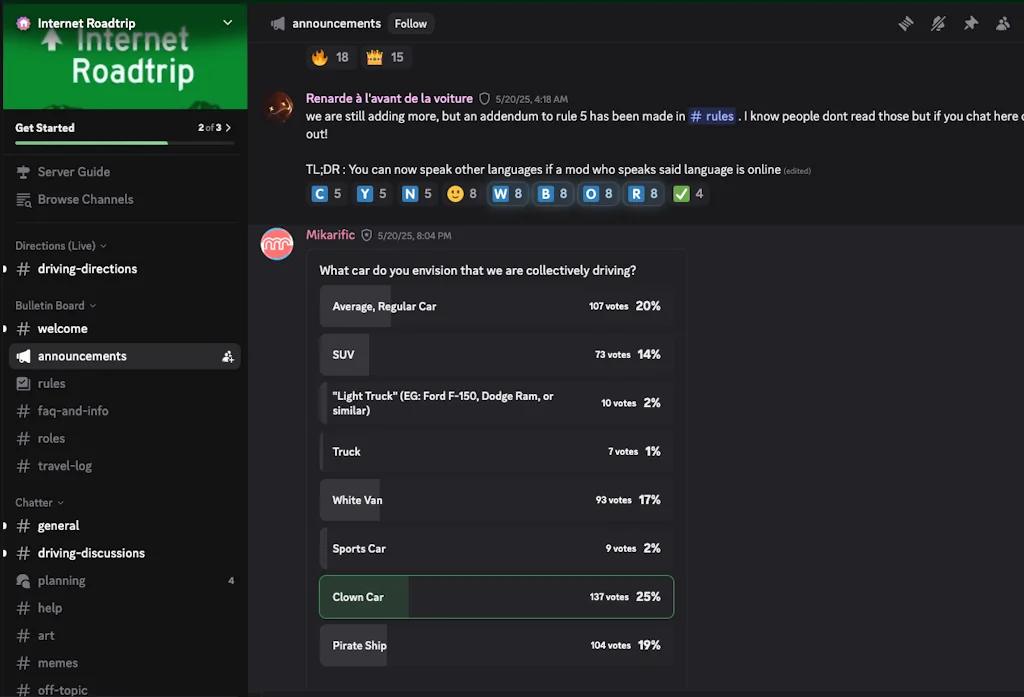
Task: Click the Follow button
Action: tap(410, 24)
